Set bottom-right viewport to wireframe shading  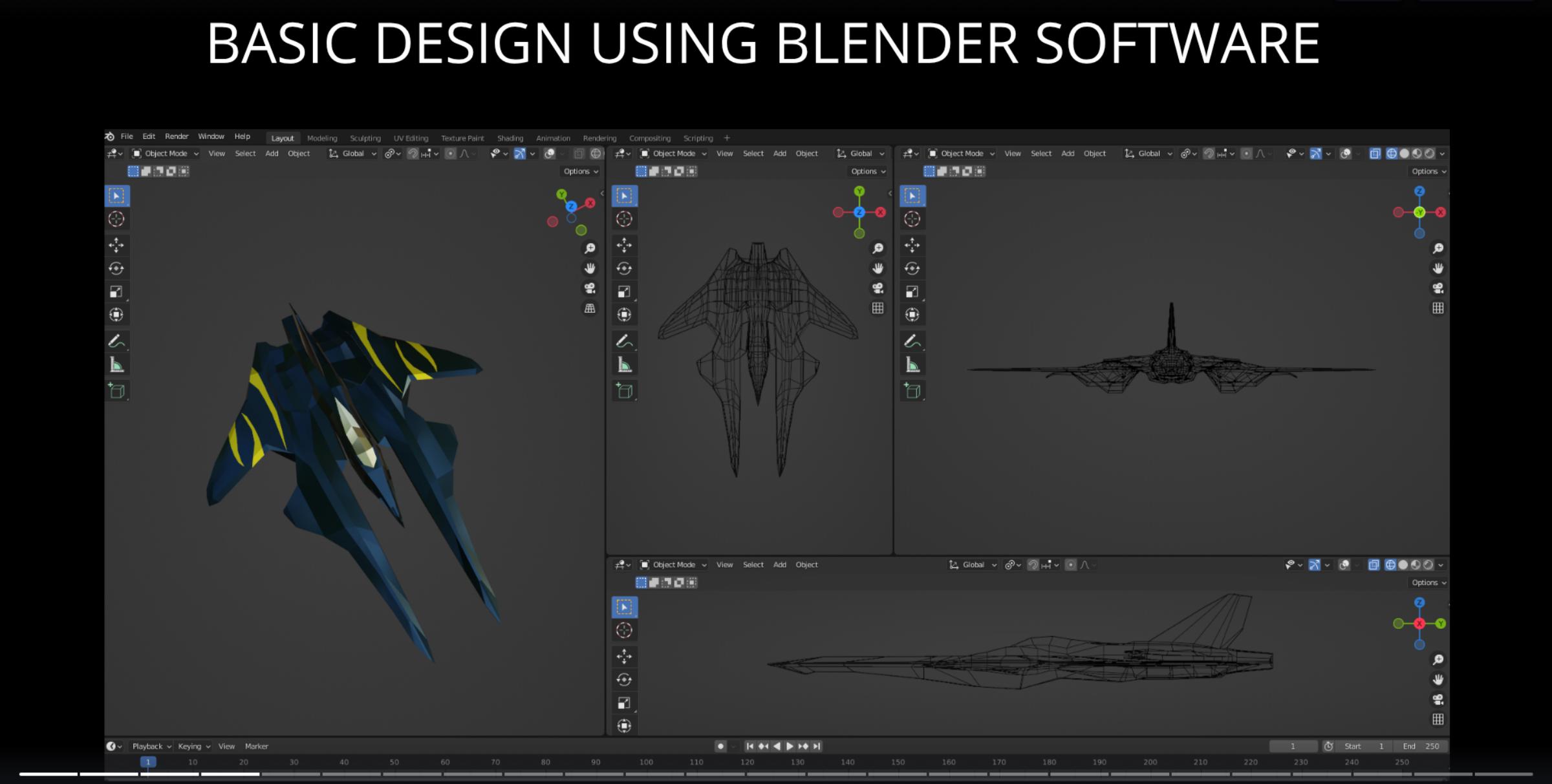click(x=1390, y=564)
